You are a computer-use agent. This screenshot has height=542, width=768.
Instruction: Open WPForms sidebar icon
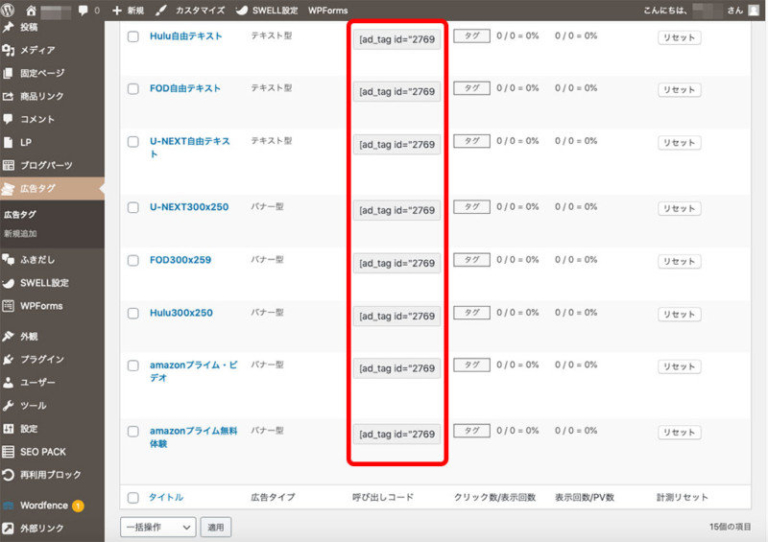[x=8, y=306]
